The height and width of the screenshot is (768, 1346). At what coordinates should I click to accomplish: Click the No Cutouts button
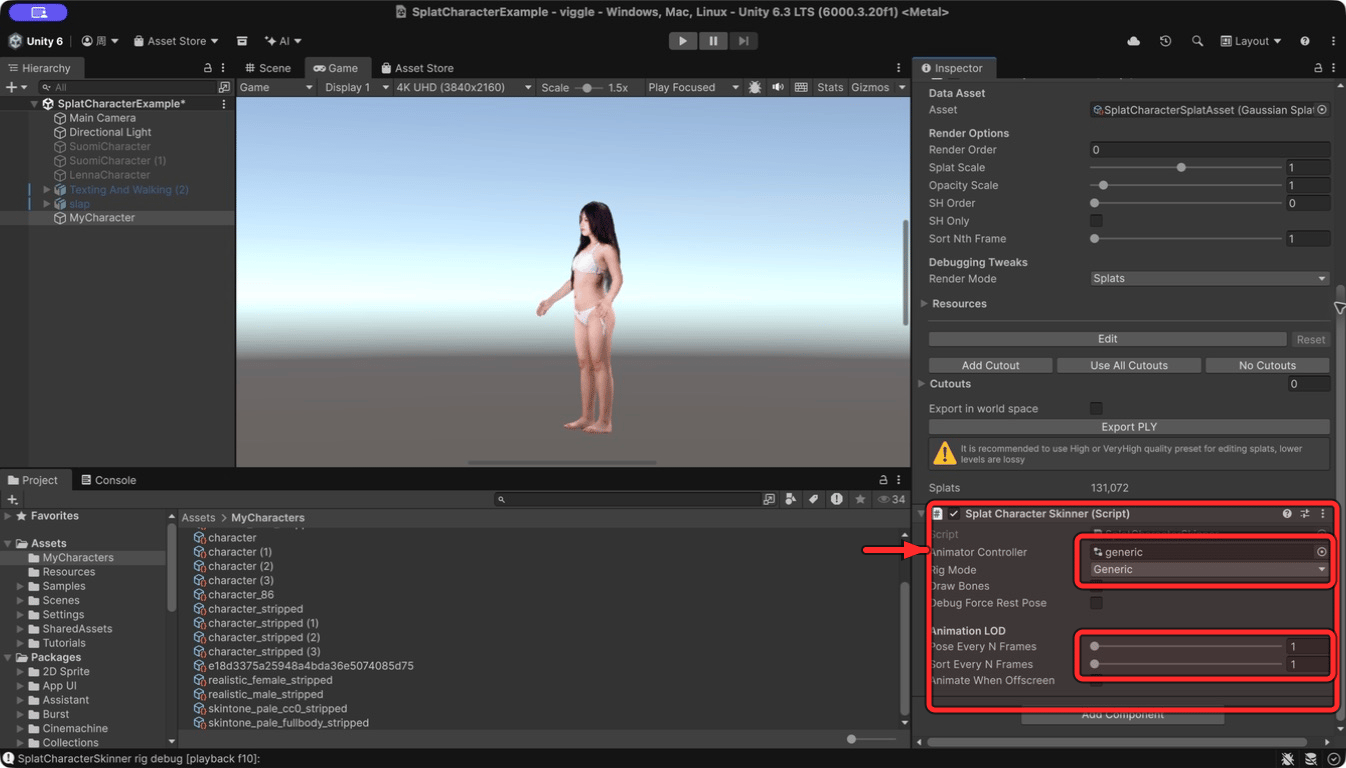(x=1267, y=365)
